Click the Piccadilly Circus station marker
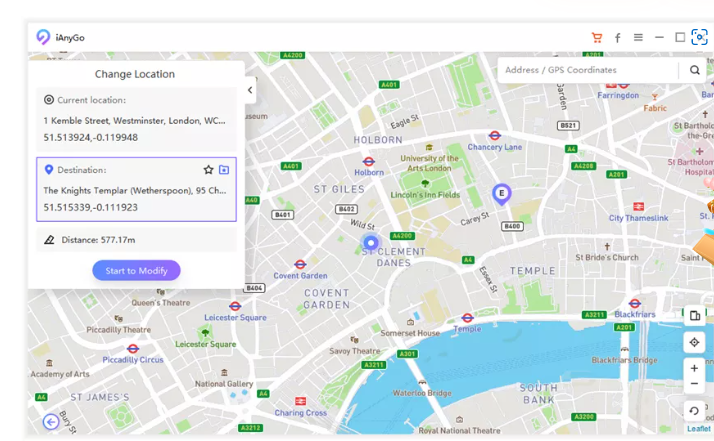The width and height of the screenshot is (714, 441). click(133, 349)
